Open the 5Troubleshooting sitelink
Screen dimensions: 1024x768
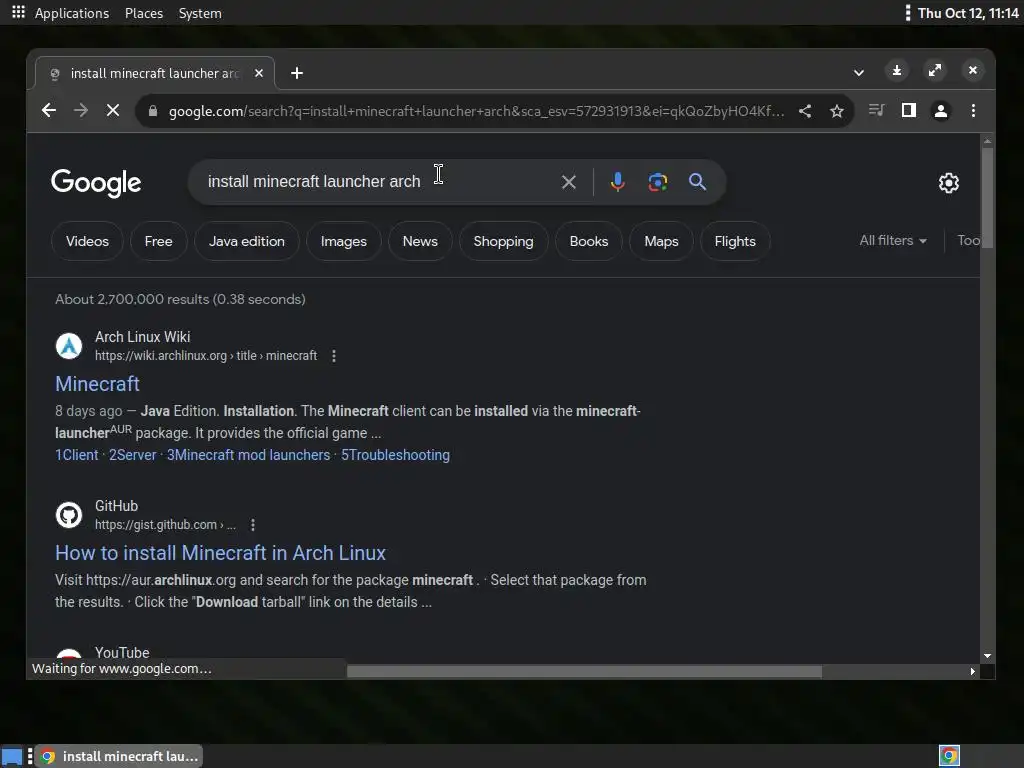coord(395,455)
